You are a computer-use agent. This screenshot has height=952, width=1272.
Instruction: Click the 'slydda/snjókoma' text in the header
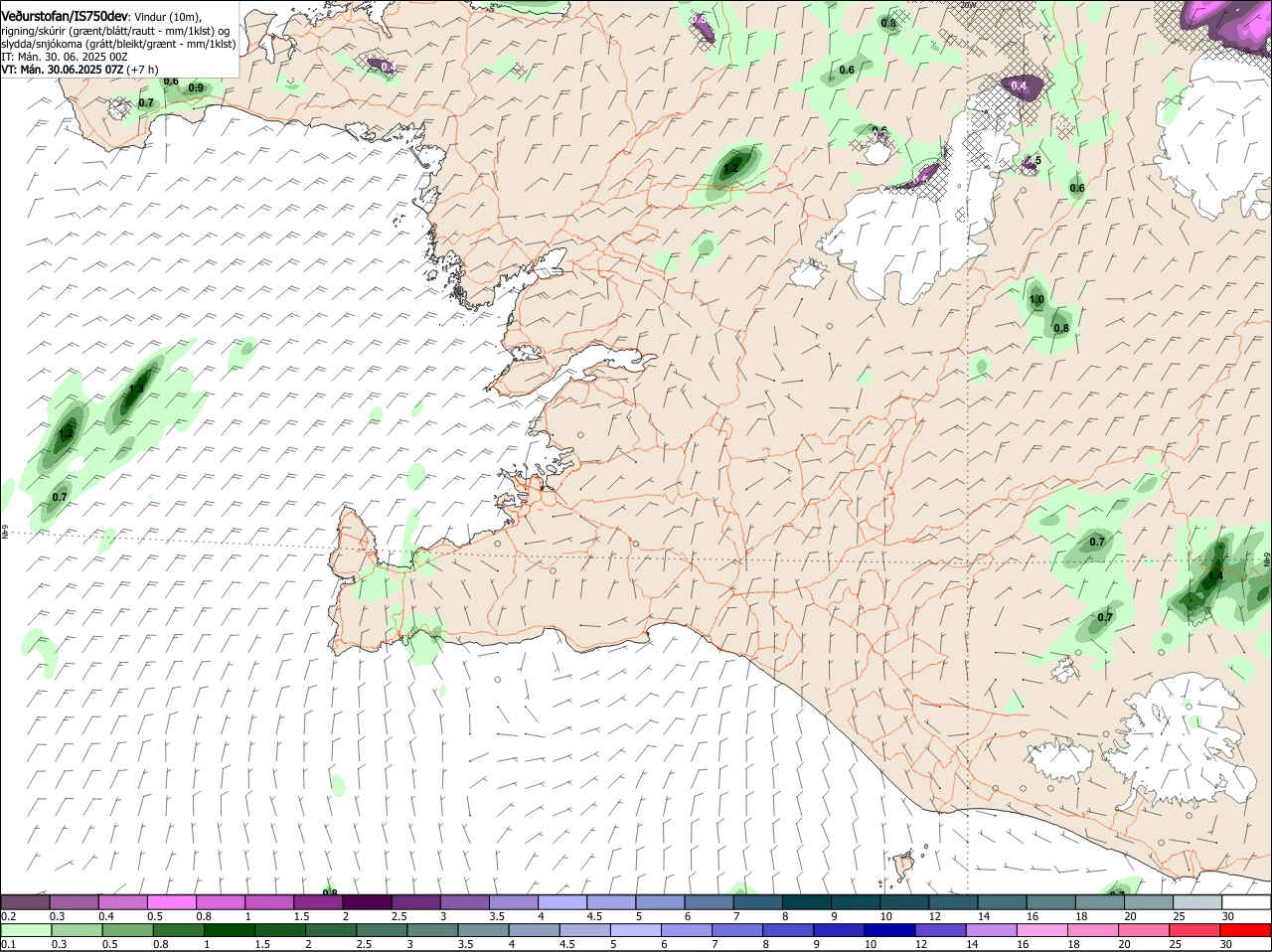40,44
